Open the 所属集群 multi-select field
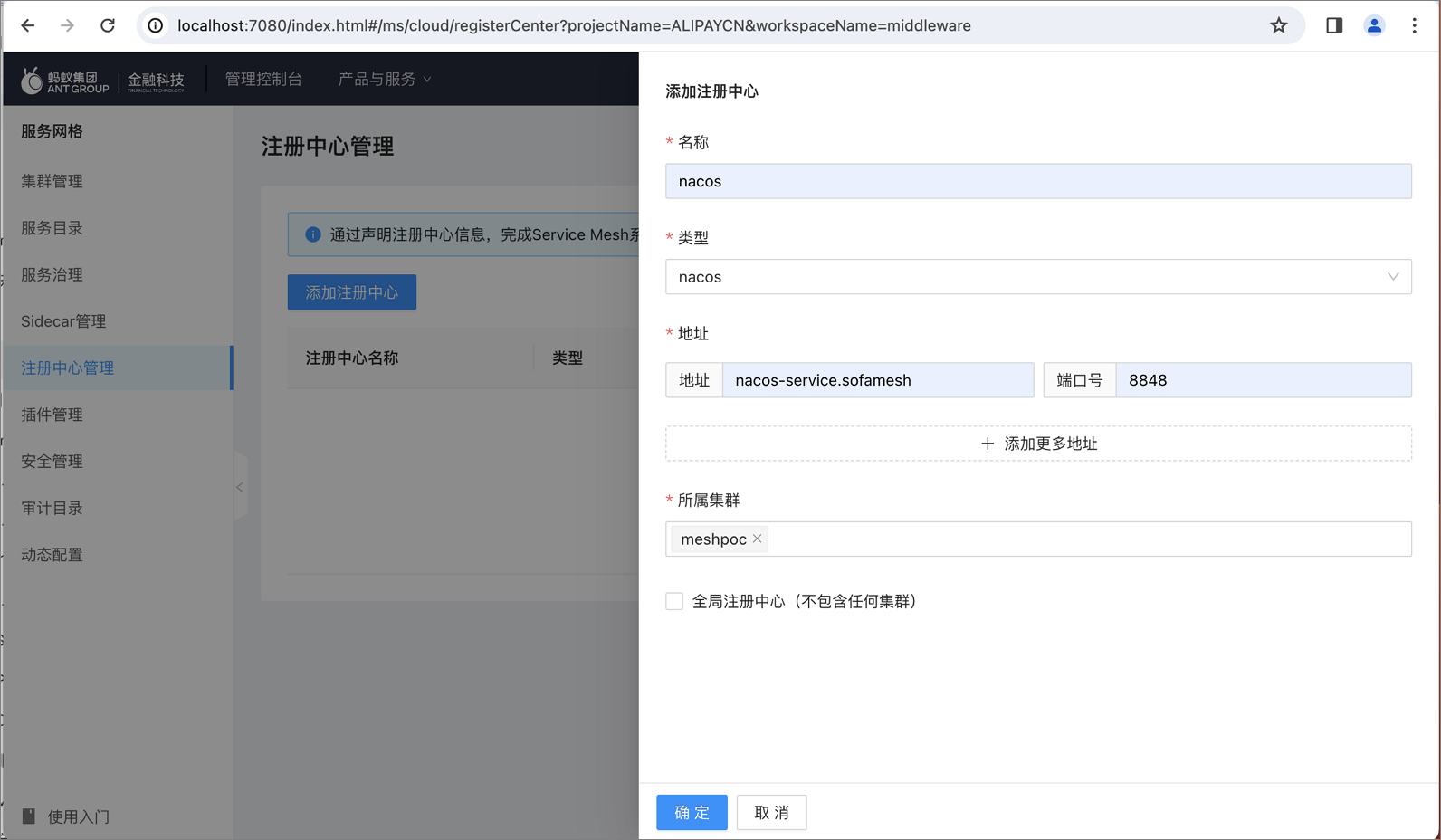Image resolution: width=1441 pixels, height=840 pixels. coord(1038,539)
